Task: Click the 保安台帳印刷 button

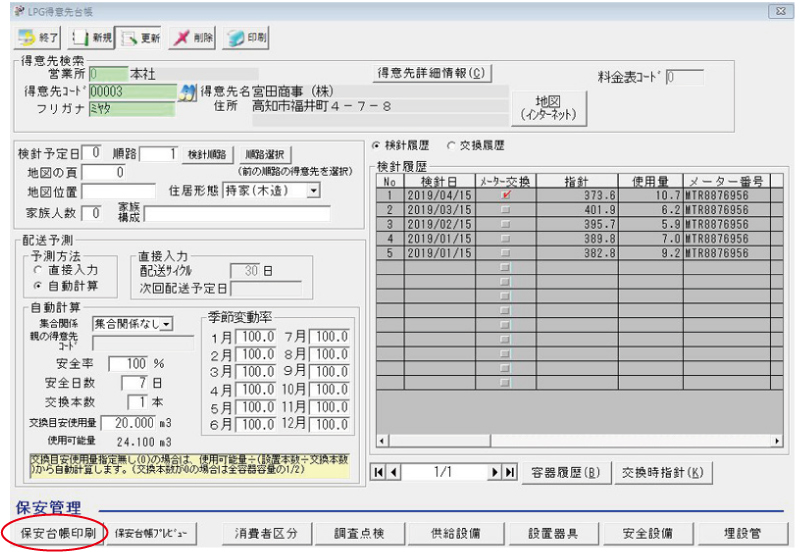Action: point(58,533)
